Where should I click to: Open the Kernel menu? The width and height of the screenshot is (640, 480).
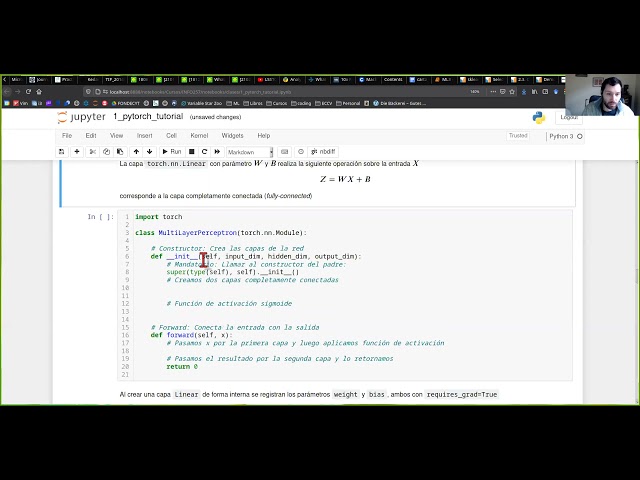199,136
